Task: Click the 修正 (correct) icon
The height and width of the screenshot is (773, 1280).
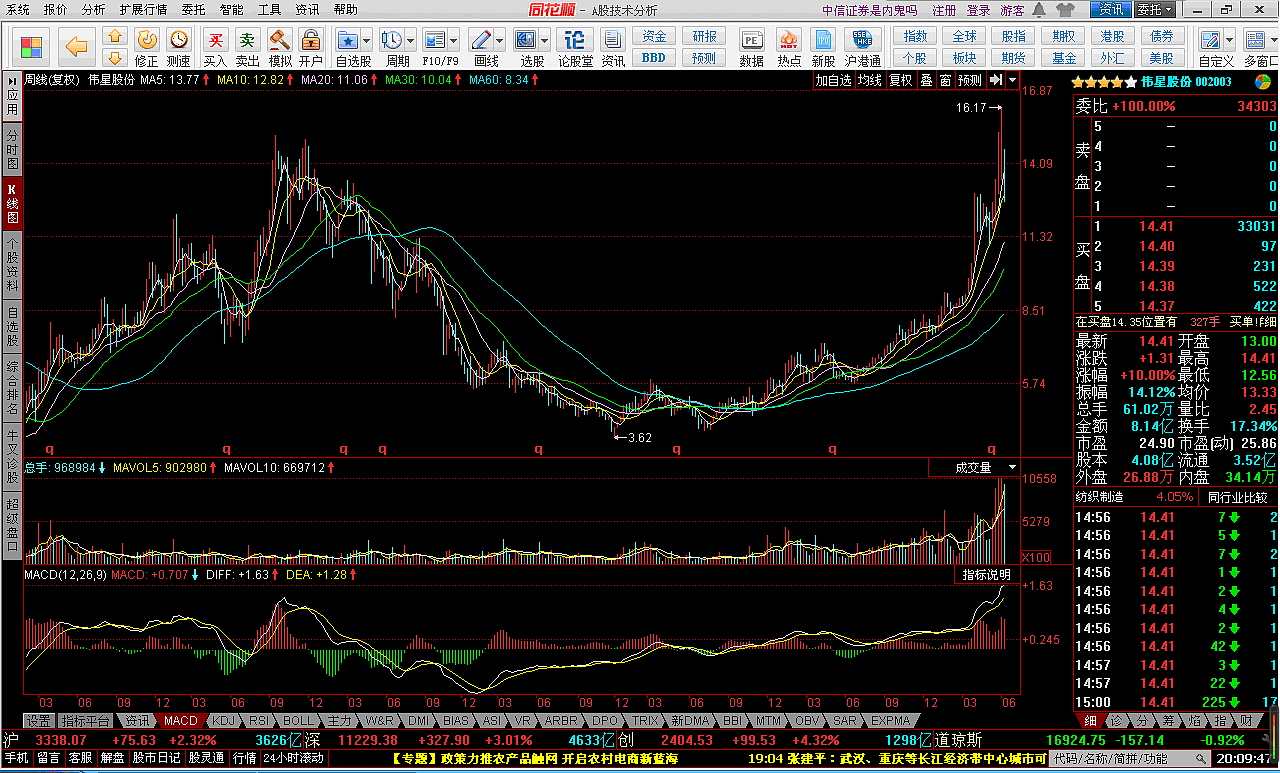Action: (x=147, y=40)
